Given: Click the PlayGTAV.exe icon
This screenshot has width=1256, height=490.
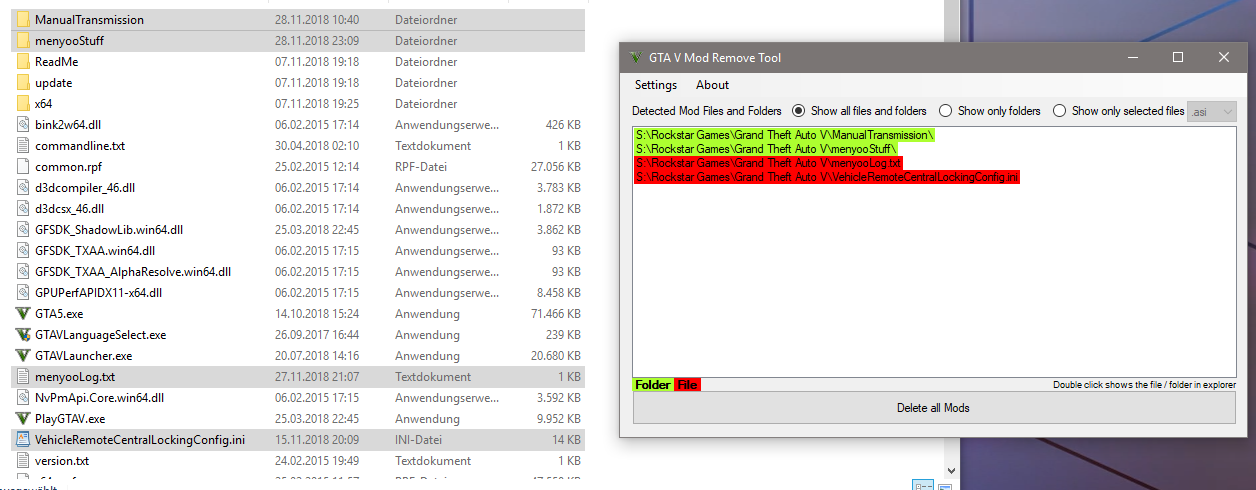Looking at the screenshot, I should (23, 418).
